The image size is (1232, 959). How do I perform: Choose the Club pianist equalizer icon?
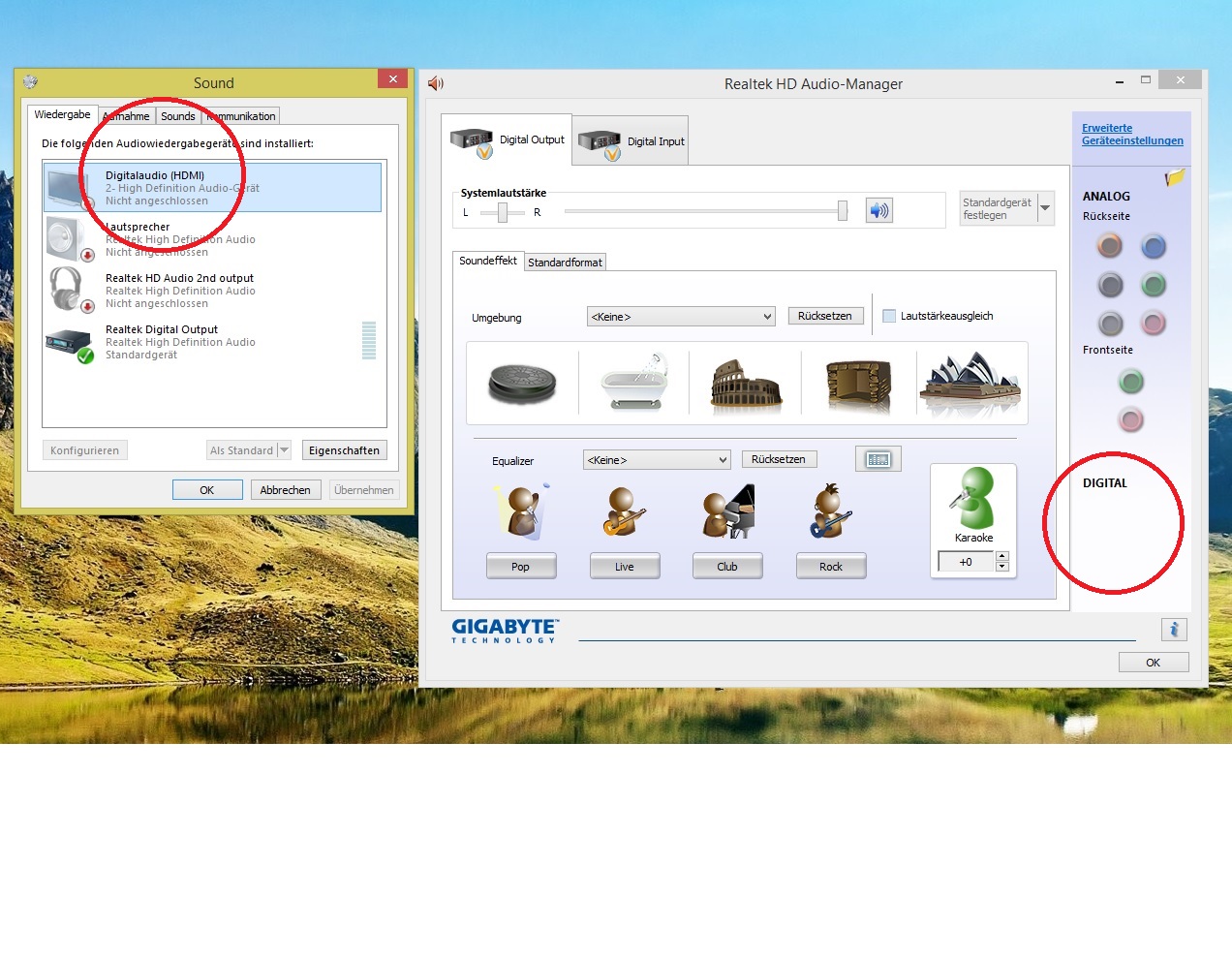[728, 511]
